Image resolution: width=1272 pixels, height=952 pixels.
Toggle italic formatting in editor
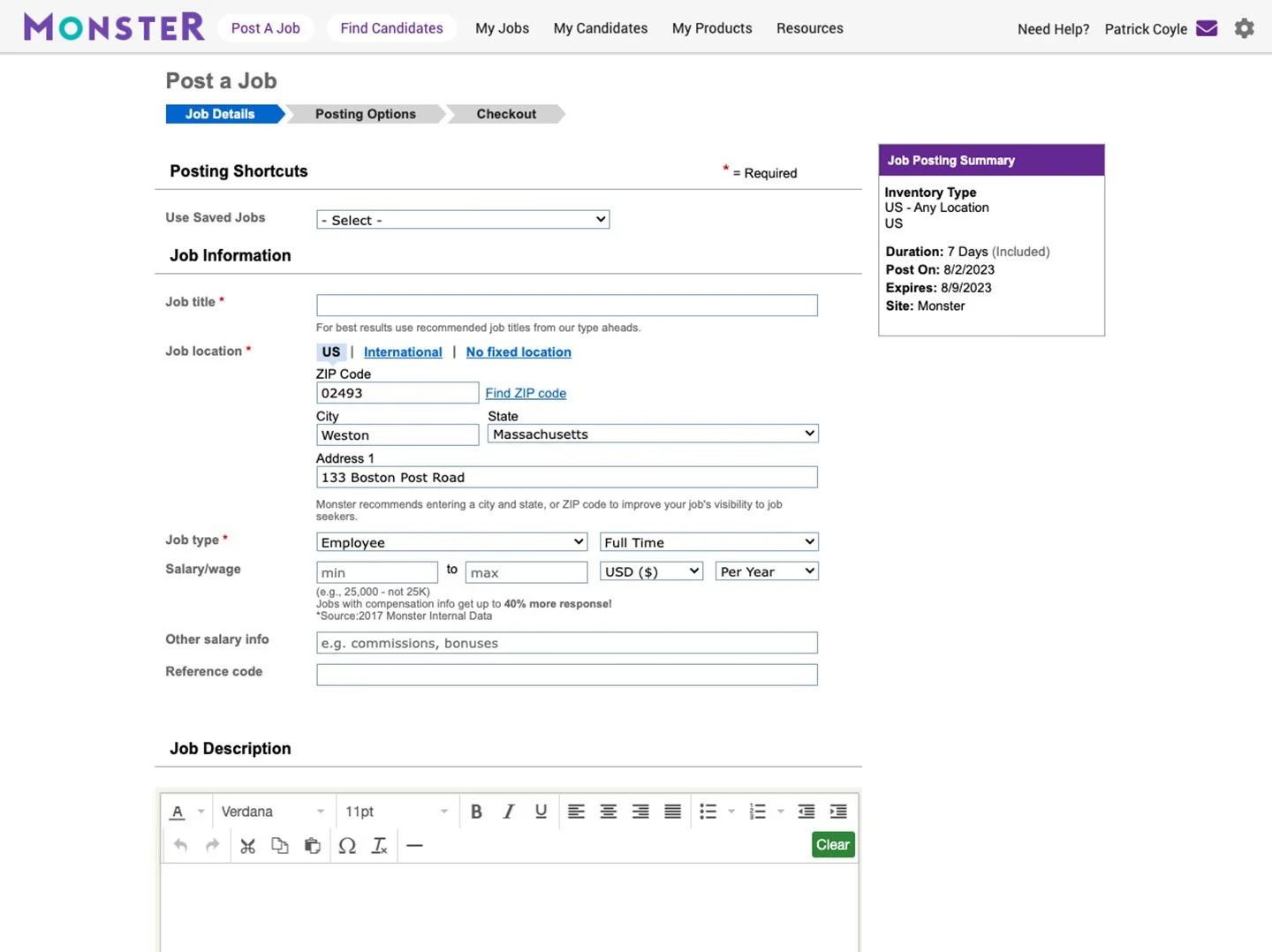(x=509, y=812)
